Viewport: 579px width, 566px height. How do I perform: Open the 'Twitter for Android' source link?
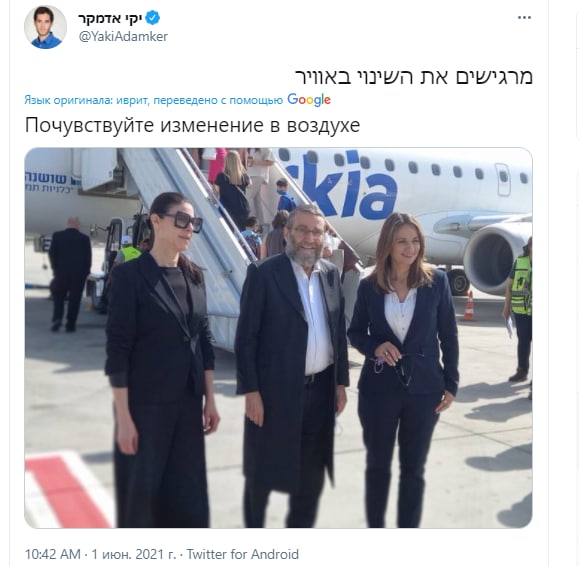coord(242,554)
